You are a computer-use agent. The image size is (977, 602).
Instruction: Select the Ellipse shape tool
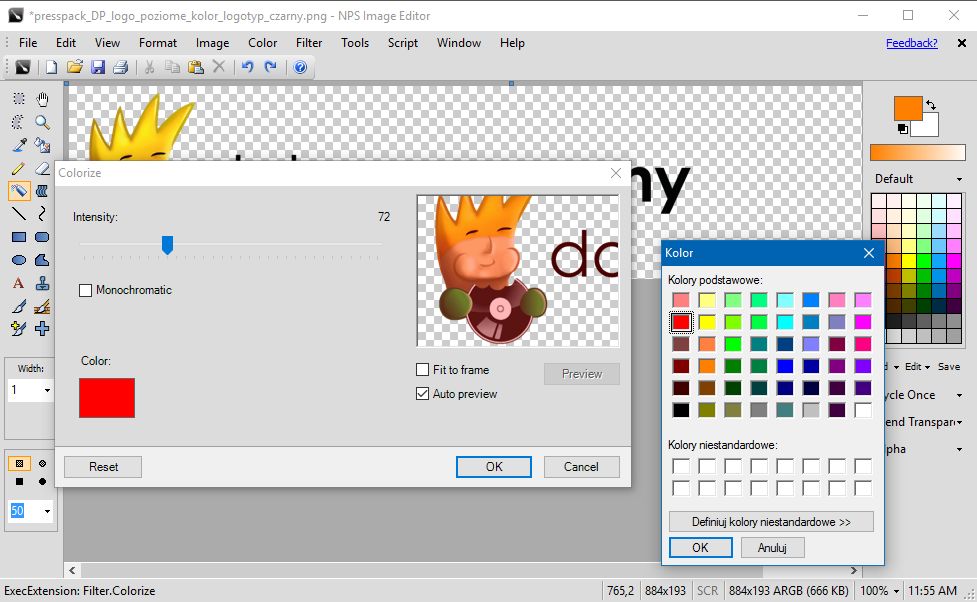[x=19, y=260]
